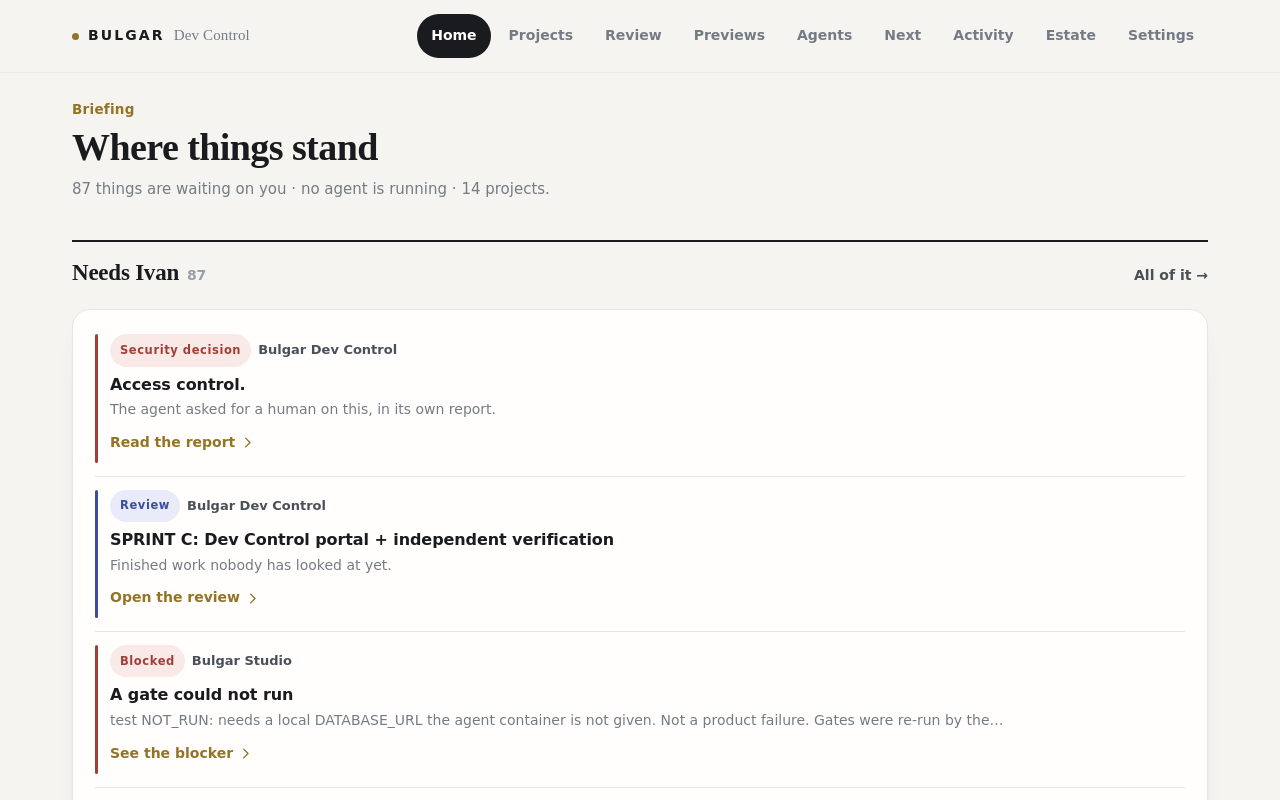
Task: Click the BULGAR brand logo text
Action: click(126, 35)
